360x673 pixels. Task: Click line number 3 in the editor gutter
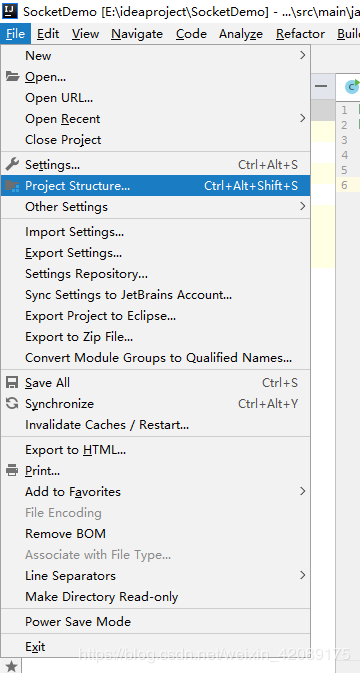coord(344,140)
